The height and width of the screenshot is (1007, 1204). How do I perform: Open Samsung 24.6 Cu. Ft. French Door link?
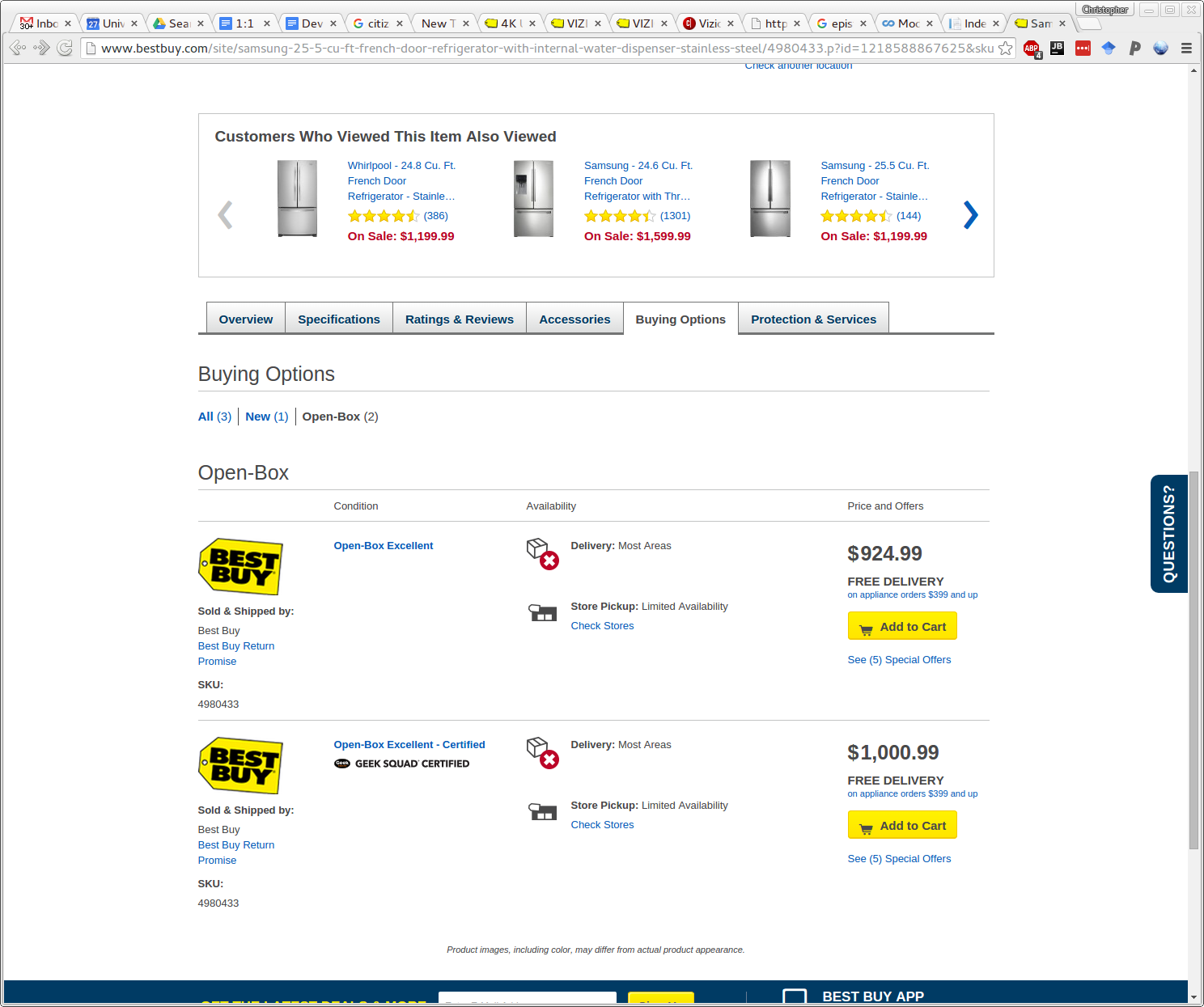click(x=638, y=181)
